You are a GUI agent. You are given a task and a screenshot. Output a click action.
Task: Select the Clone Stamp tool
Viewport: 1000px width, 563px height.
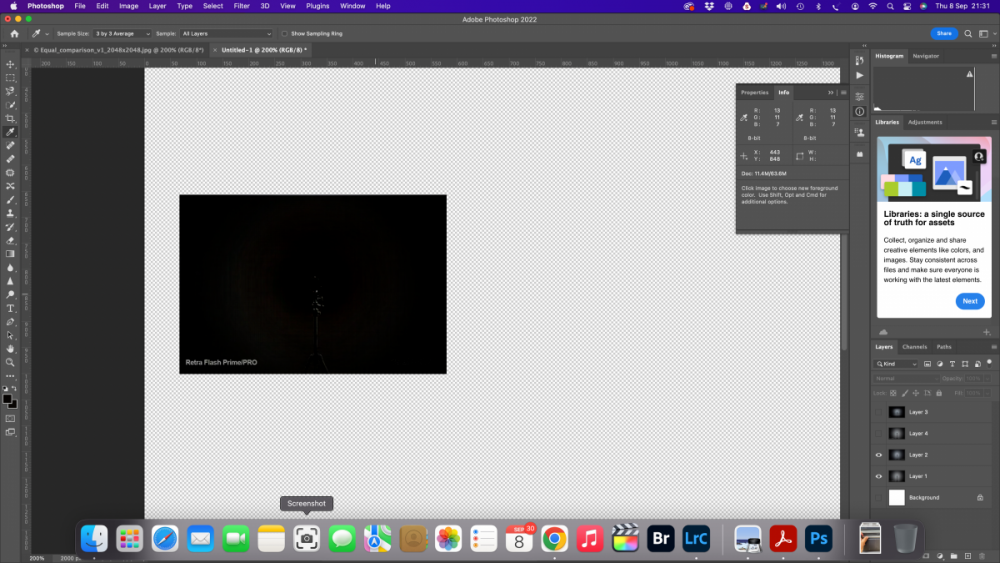(x=10, y=213)
